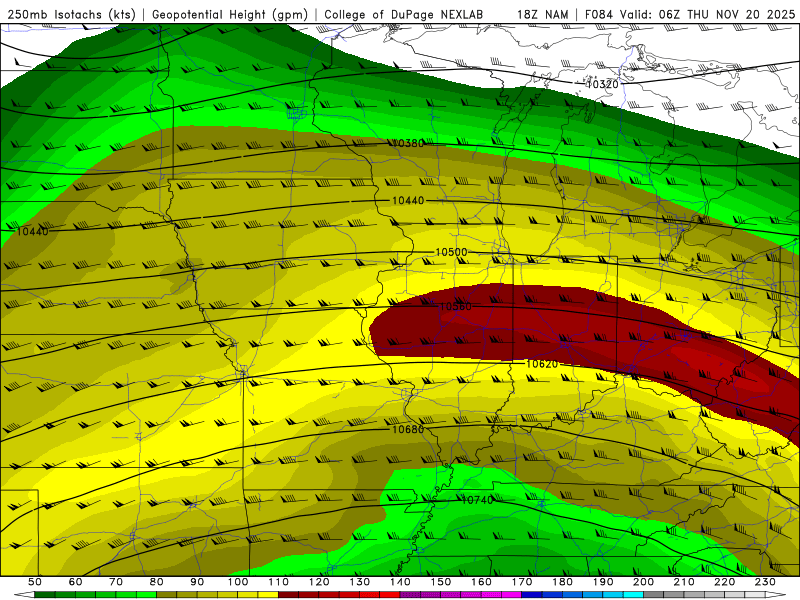Screen dimensions: 800x600
Task: Click the 80 value on the color scale
Action: (157, 582)
